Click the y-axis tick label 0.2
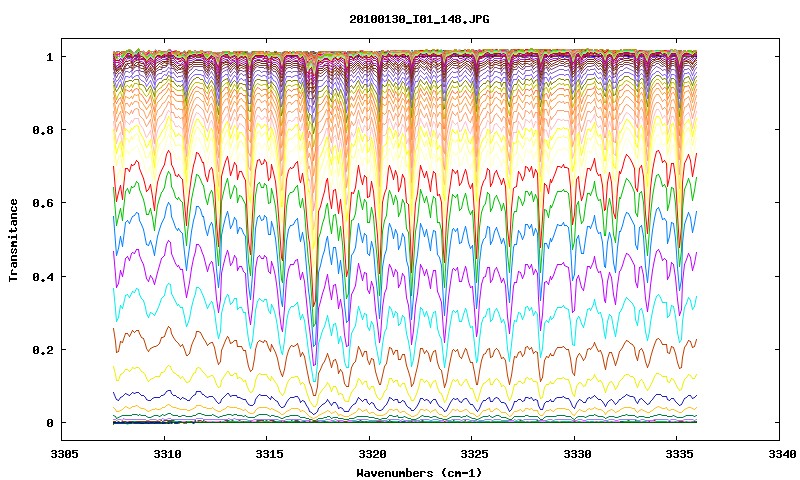The width and height of the screenshot is (800, 480). (x=43, y=349)
